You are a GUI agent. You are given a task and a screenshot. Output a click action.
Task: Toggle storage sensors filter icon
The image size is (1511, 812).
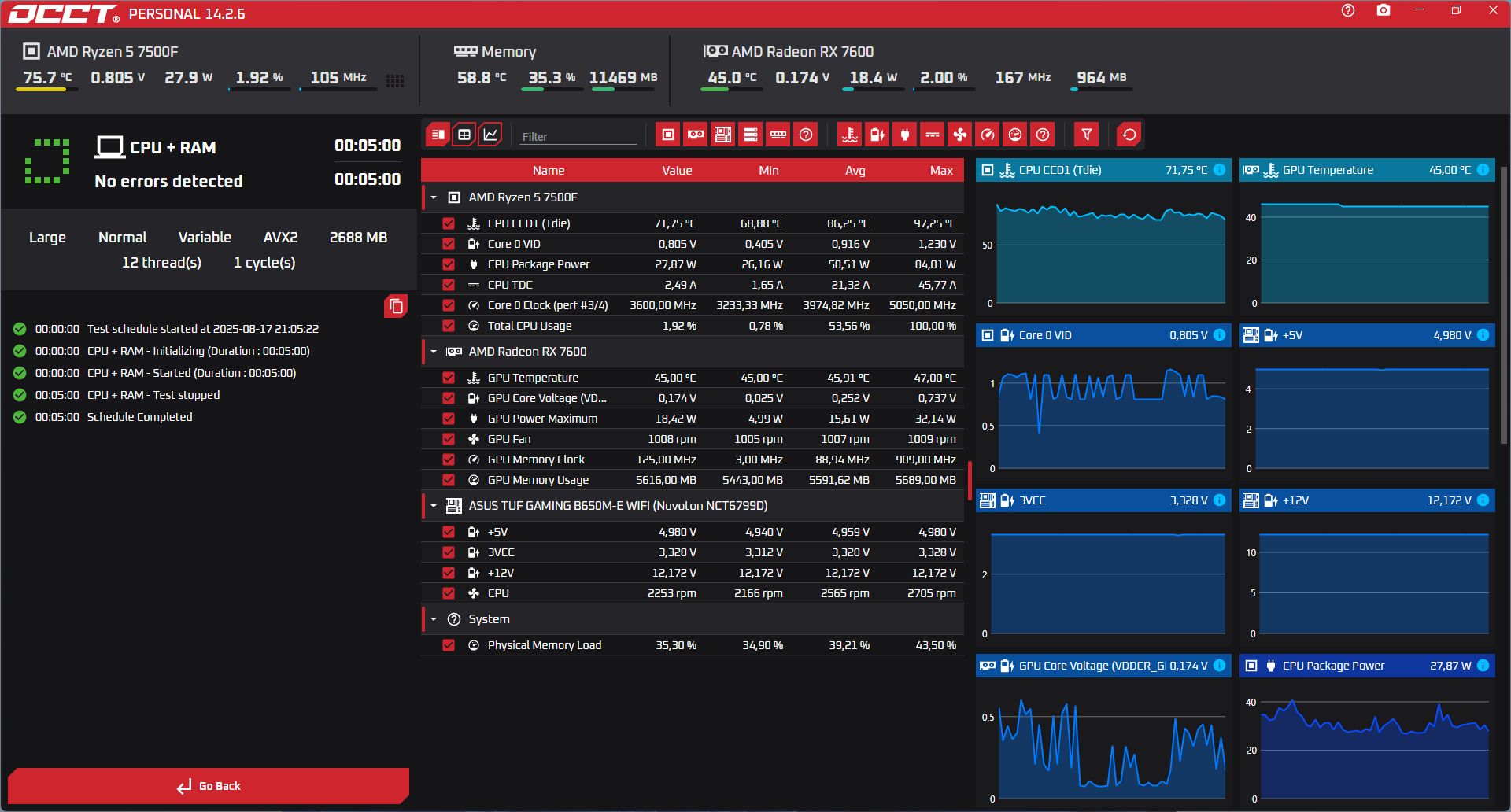(751, 135)
